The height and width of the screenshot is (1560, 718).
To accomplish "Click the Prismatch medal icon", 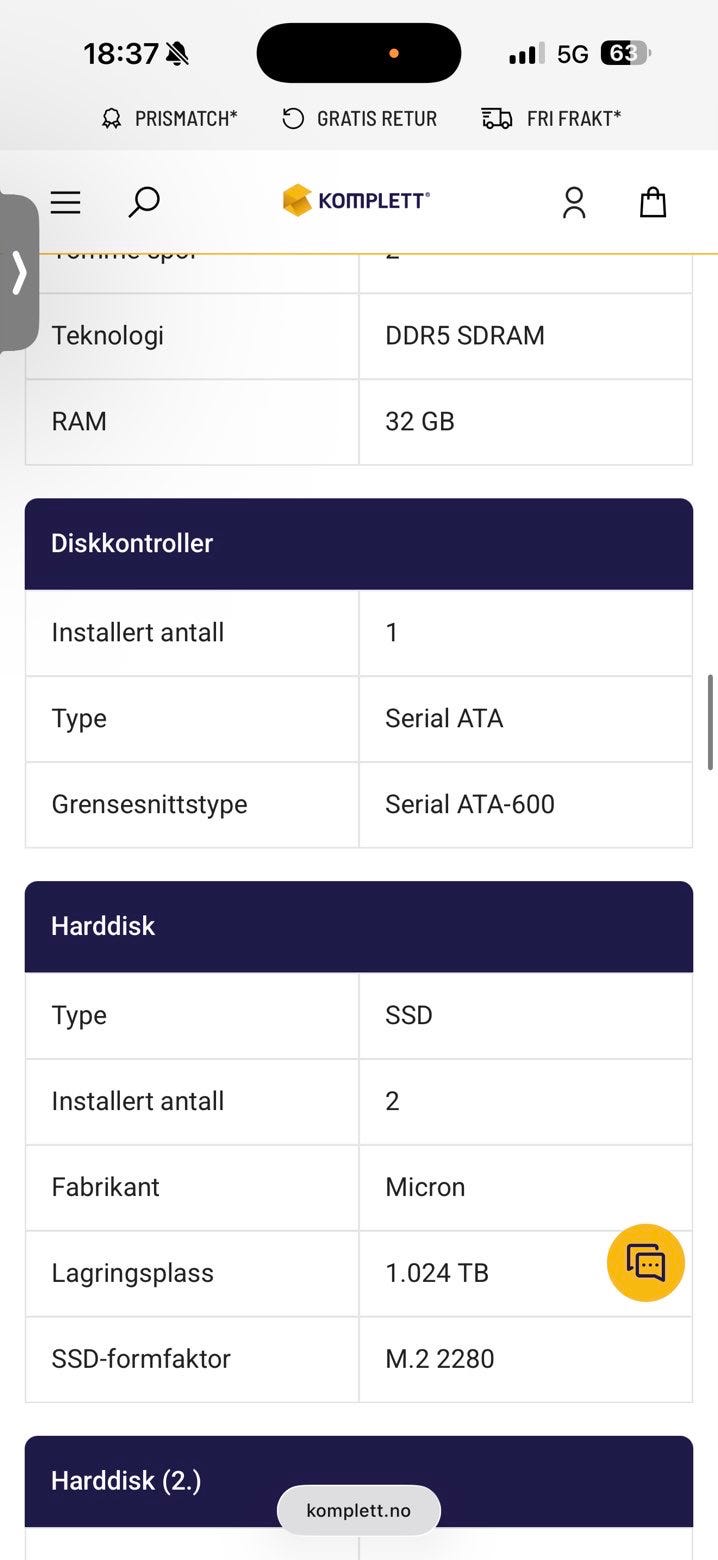I will [110, 118].
